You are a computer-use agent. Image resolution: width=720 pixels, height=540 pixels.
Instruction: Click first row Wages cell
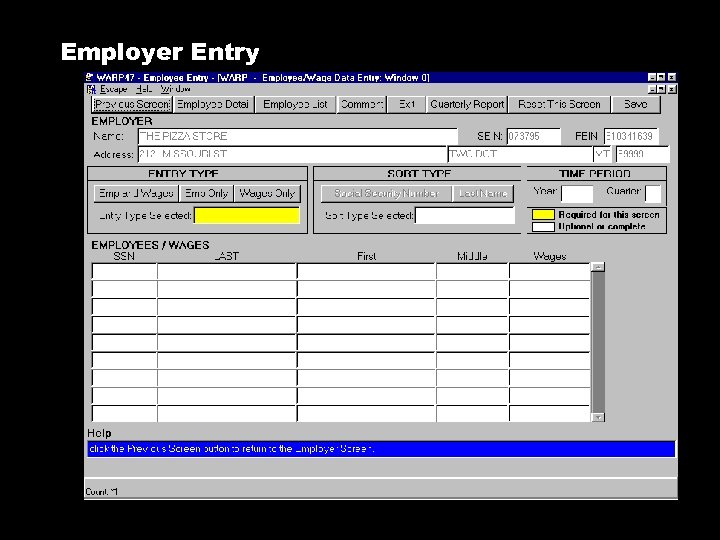click(550, 271)
